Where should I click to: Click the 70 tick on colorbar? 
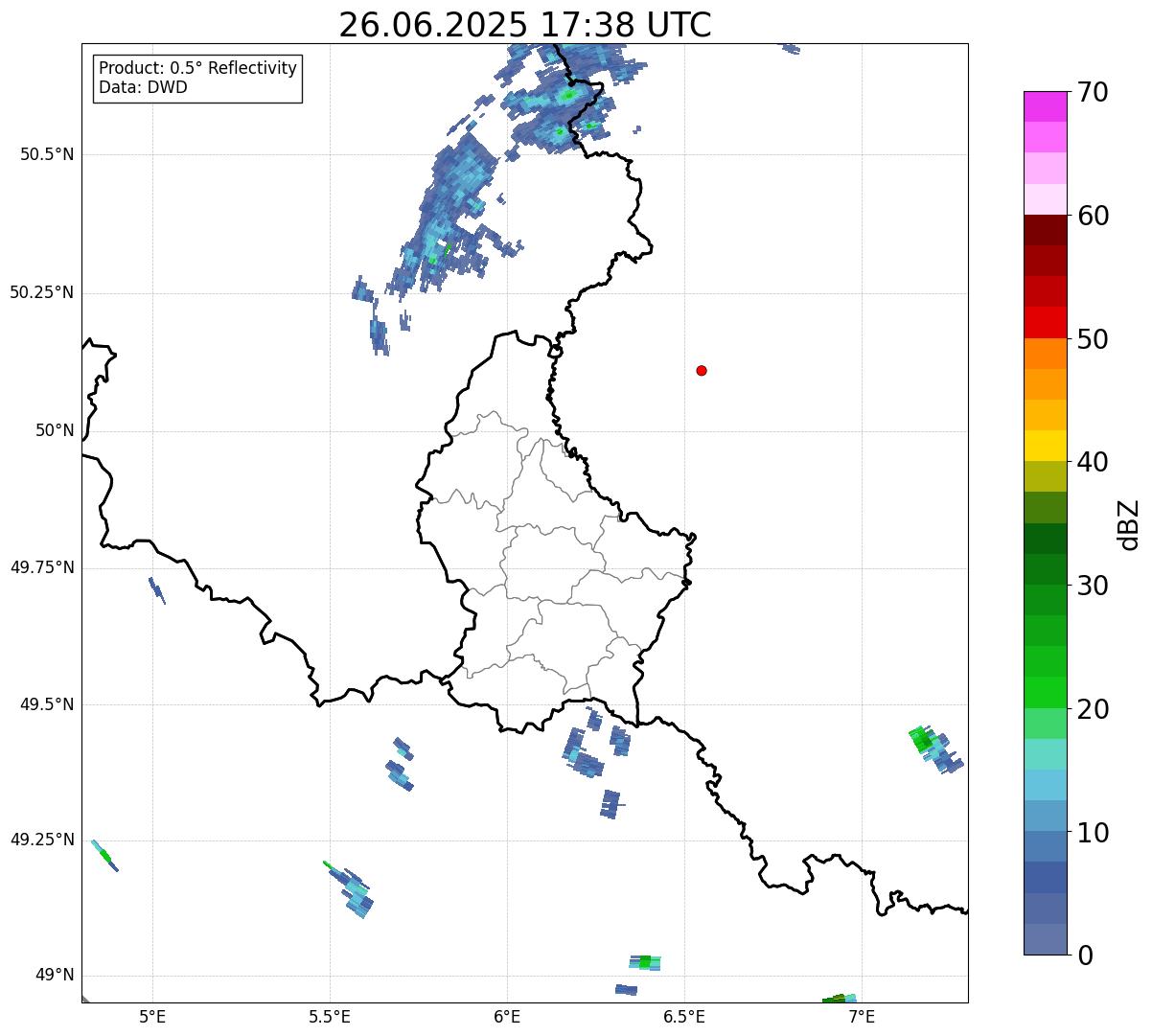[1093, 92]
